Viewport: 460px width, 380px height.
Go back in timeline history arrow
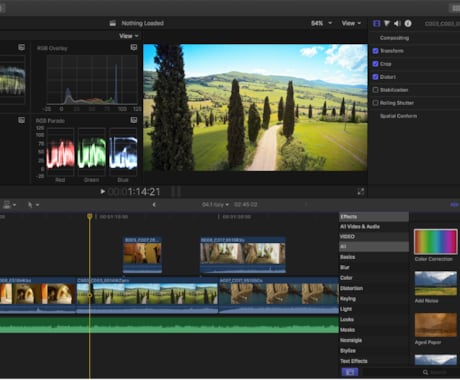tap(154, 204)
